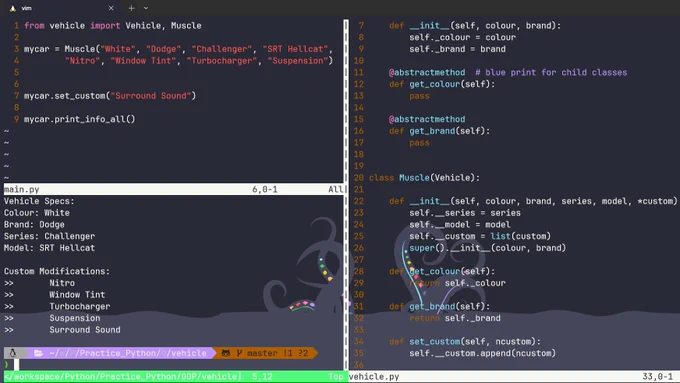Click 'class Muscle(Vehicle):' on line 20

pyautogui.click(x=425, y=178)
